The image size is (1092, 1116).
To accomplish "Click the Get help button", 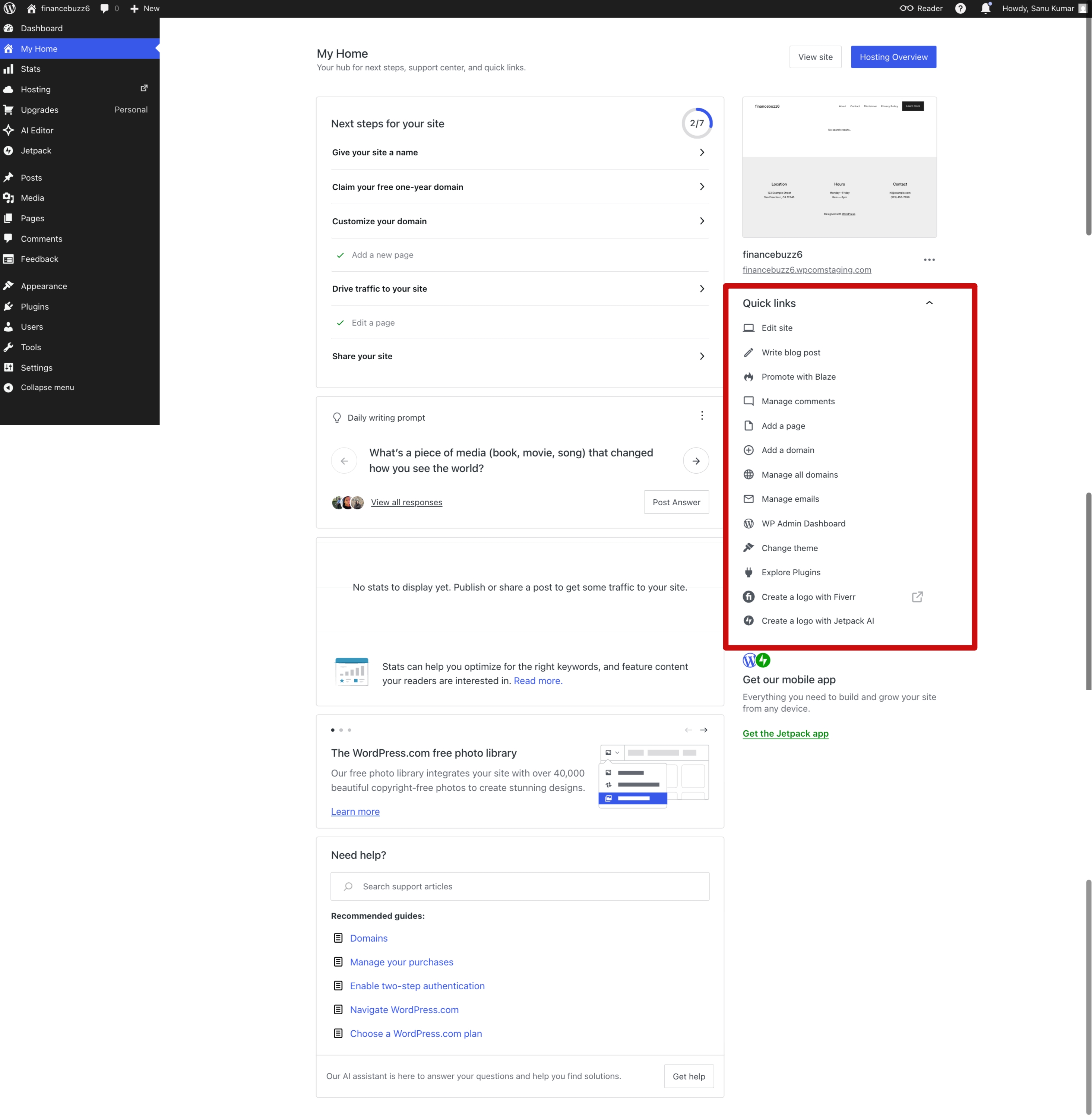I will coord(689,1077).
